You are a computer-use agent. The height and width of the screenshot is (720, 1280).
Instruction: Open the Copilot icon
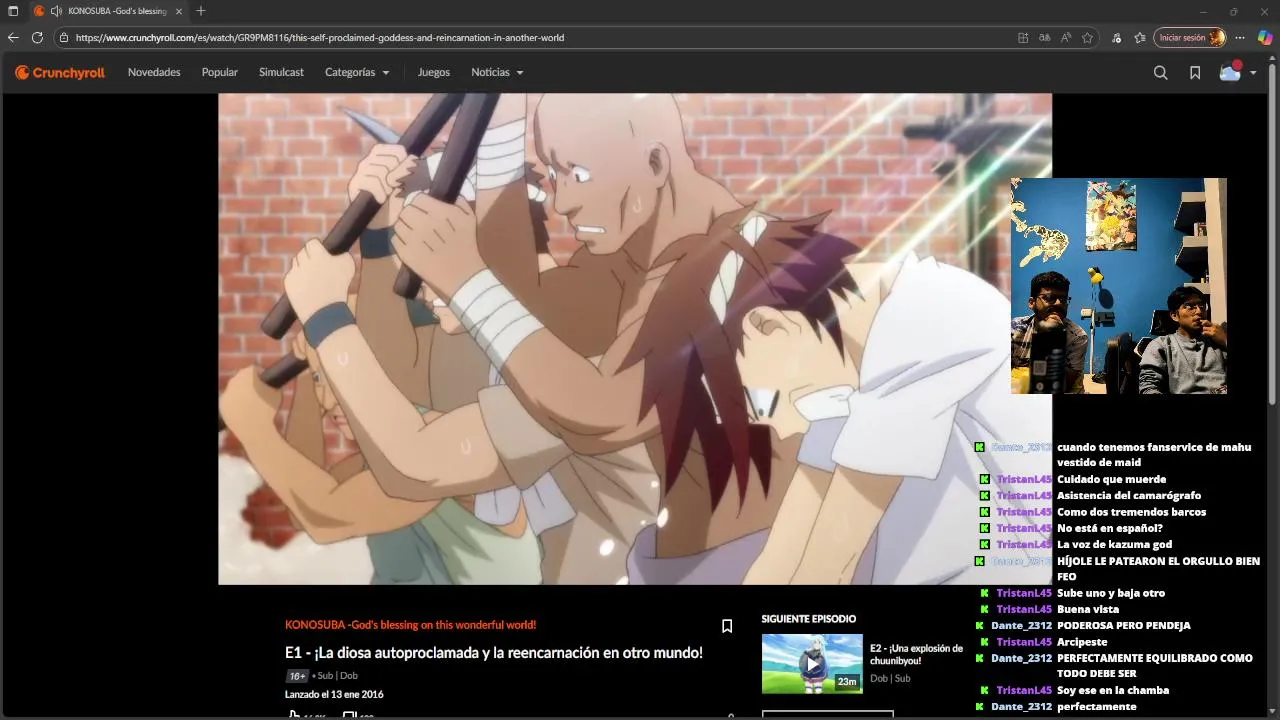tap(1265, 37)
